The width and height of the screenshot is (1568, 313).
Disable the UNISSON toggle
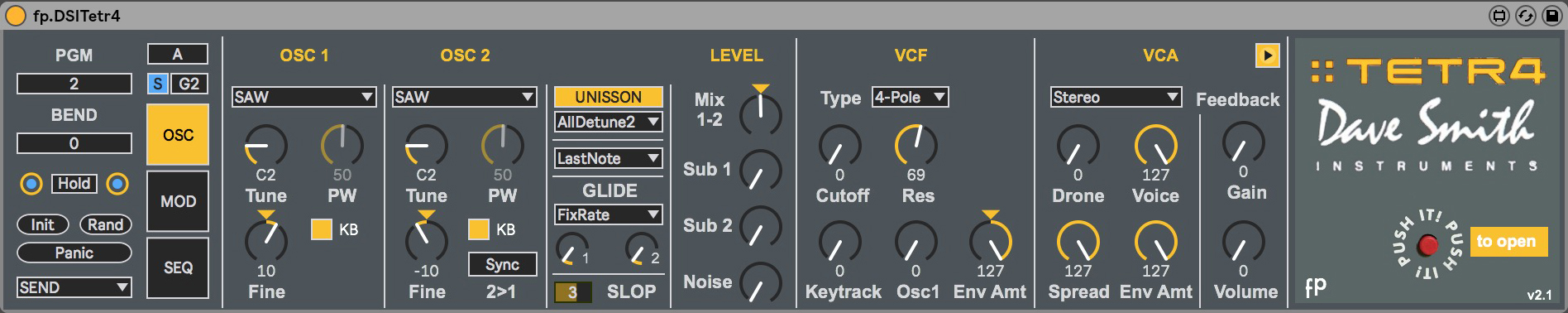tap(608, 97)
